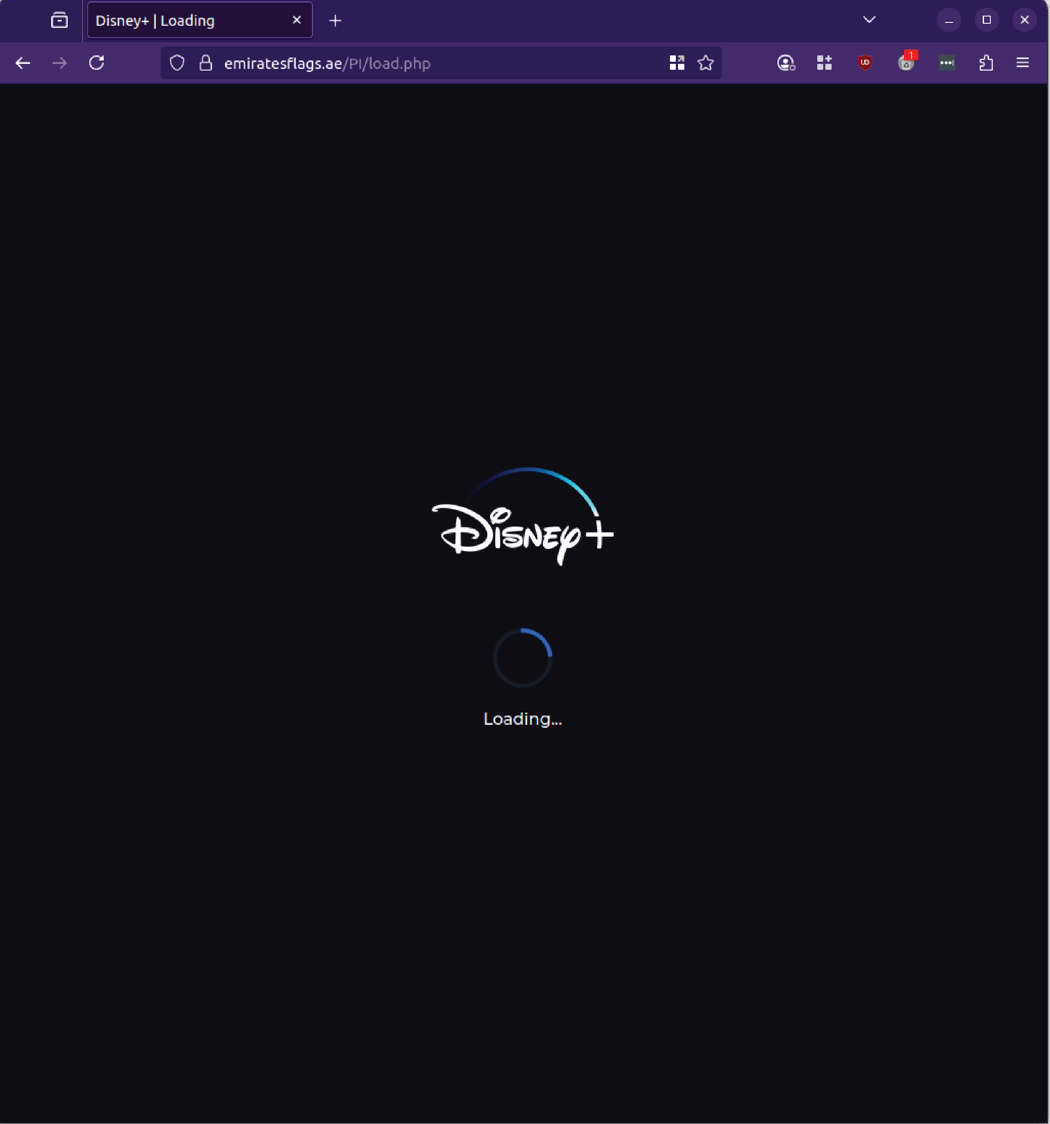
Task: Click the add-blocks extension icon
Action: click(x=824, y=62)
